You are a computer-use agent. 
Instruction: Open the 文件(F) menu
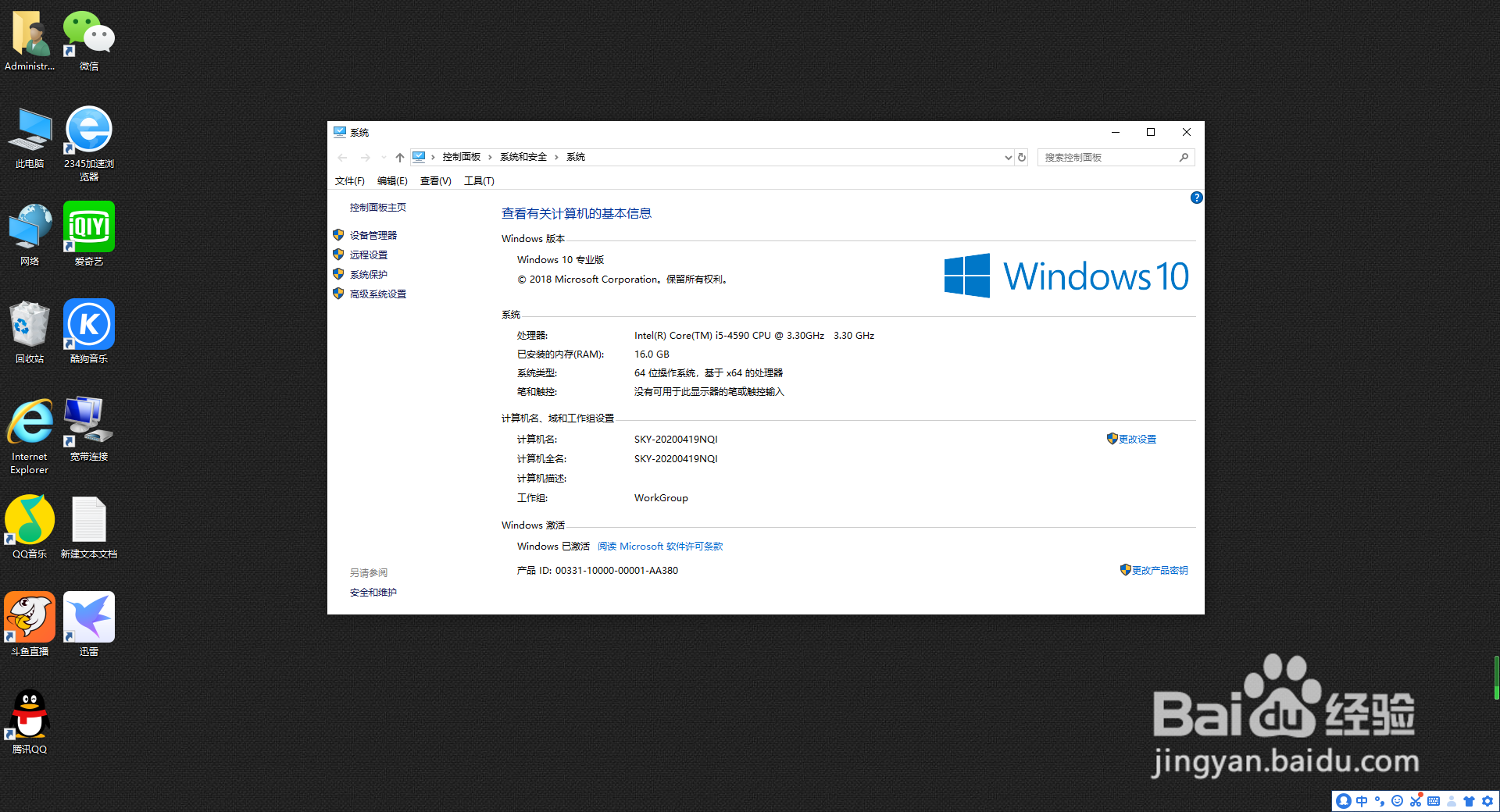(349, 181)
